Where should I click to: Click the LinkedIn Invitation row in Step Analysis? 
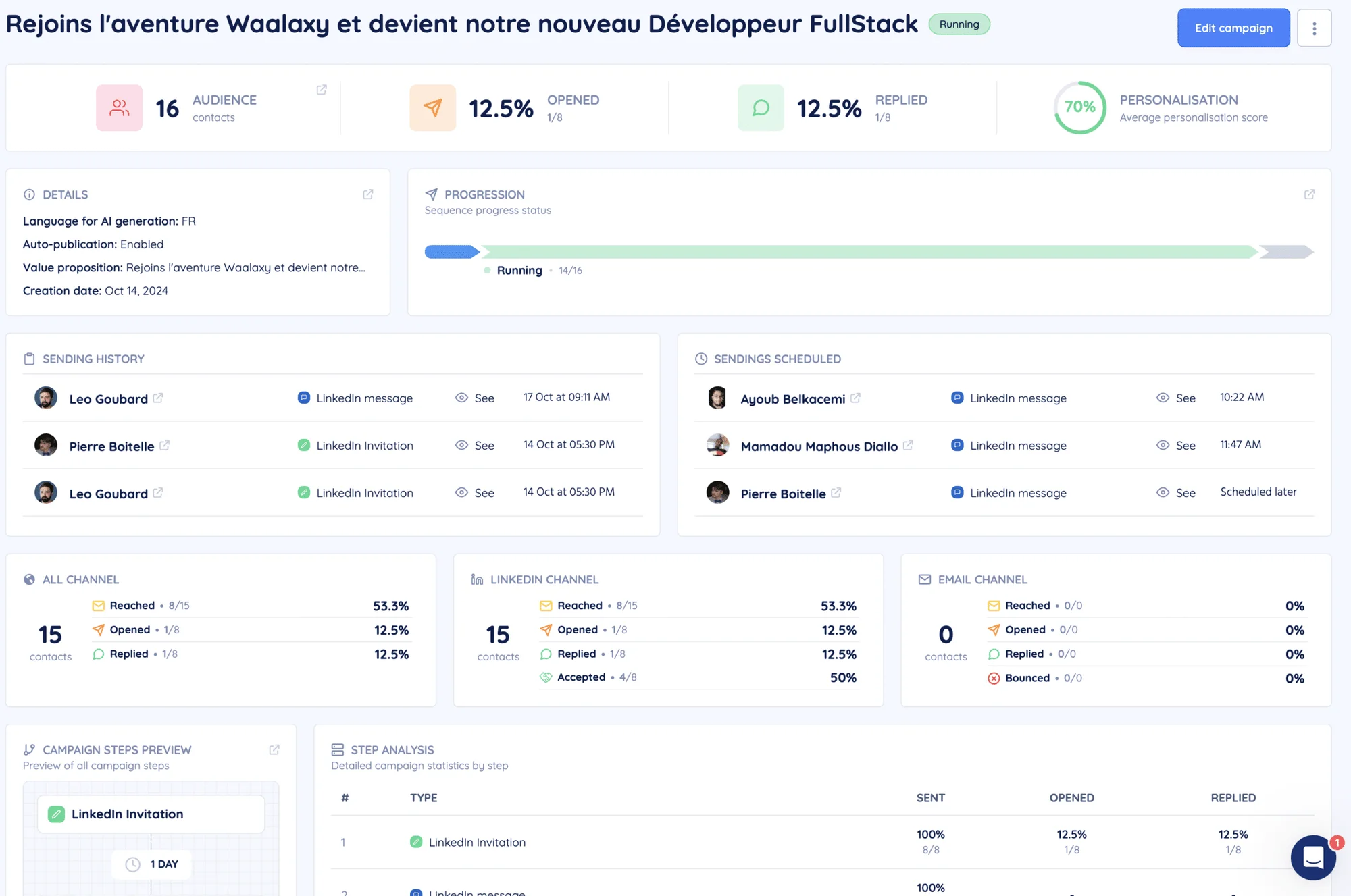(823, 842)
